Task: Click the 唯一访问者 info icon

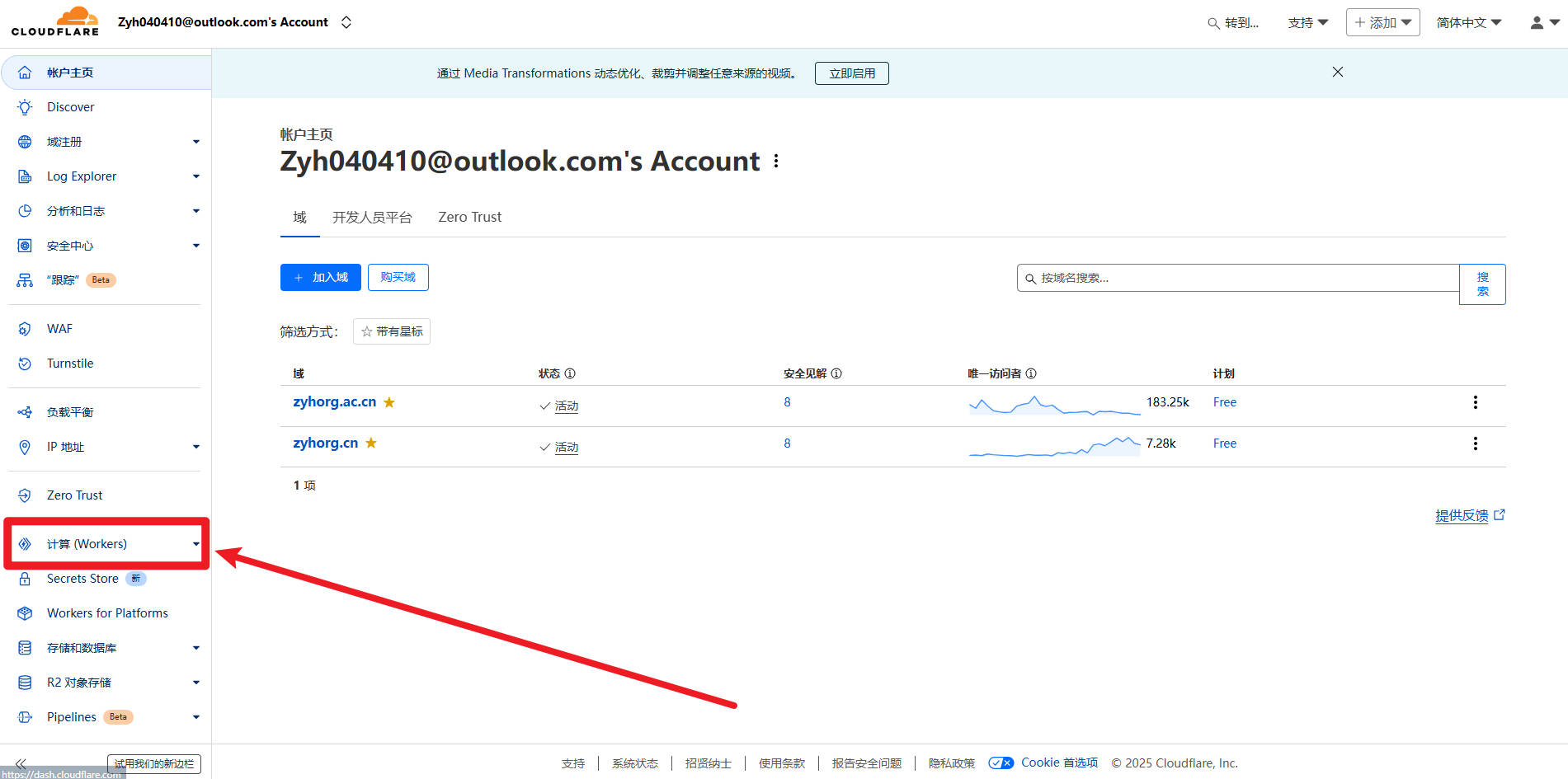Action: [x=1031, y=373]
